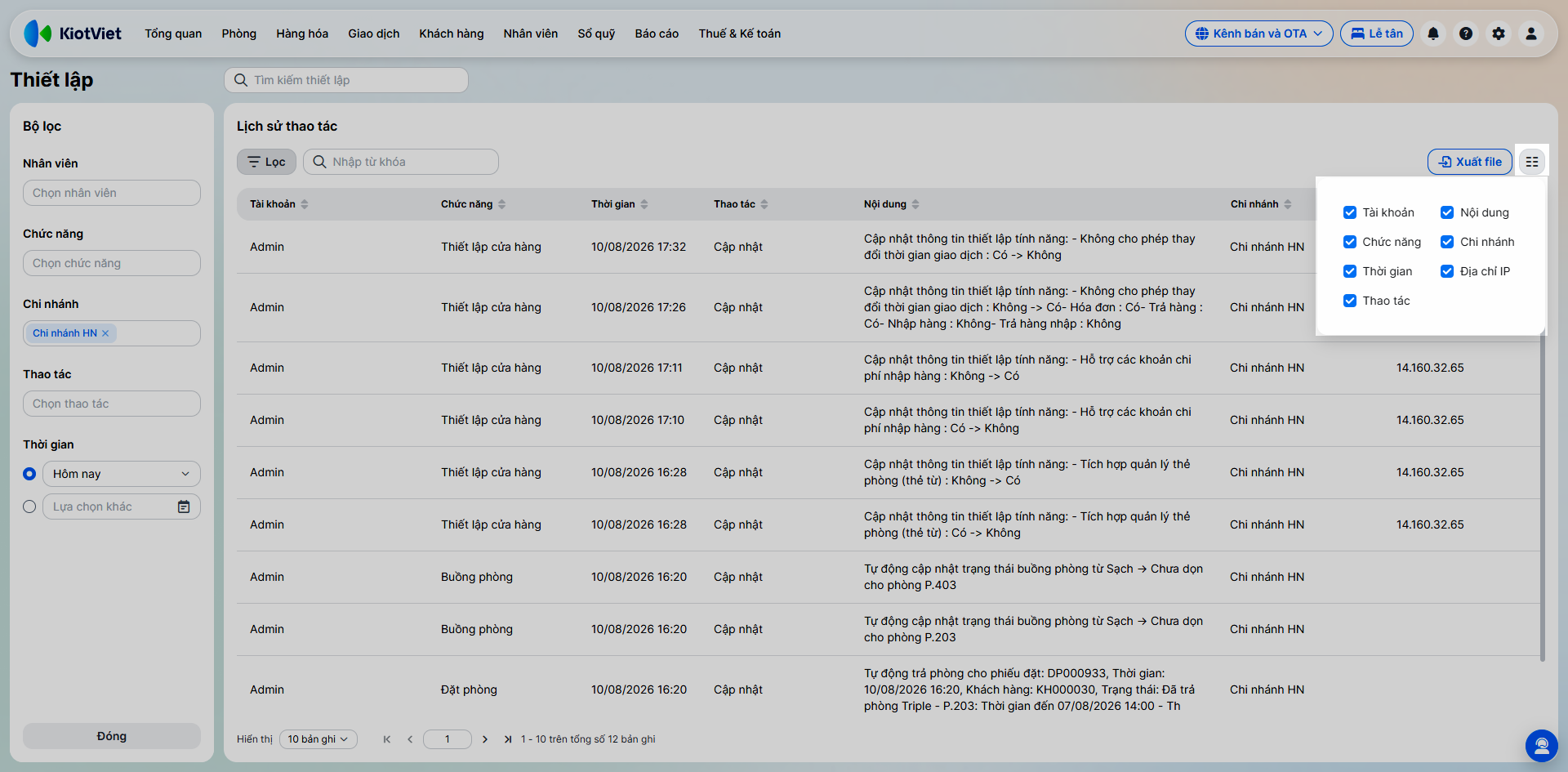Uncheck the Địa chỉ IP column checkbox
The height and width of the screenshot is (772, 1568).
[x=1447, y=271]
